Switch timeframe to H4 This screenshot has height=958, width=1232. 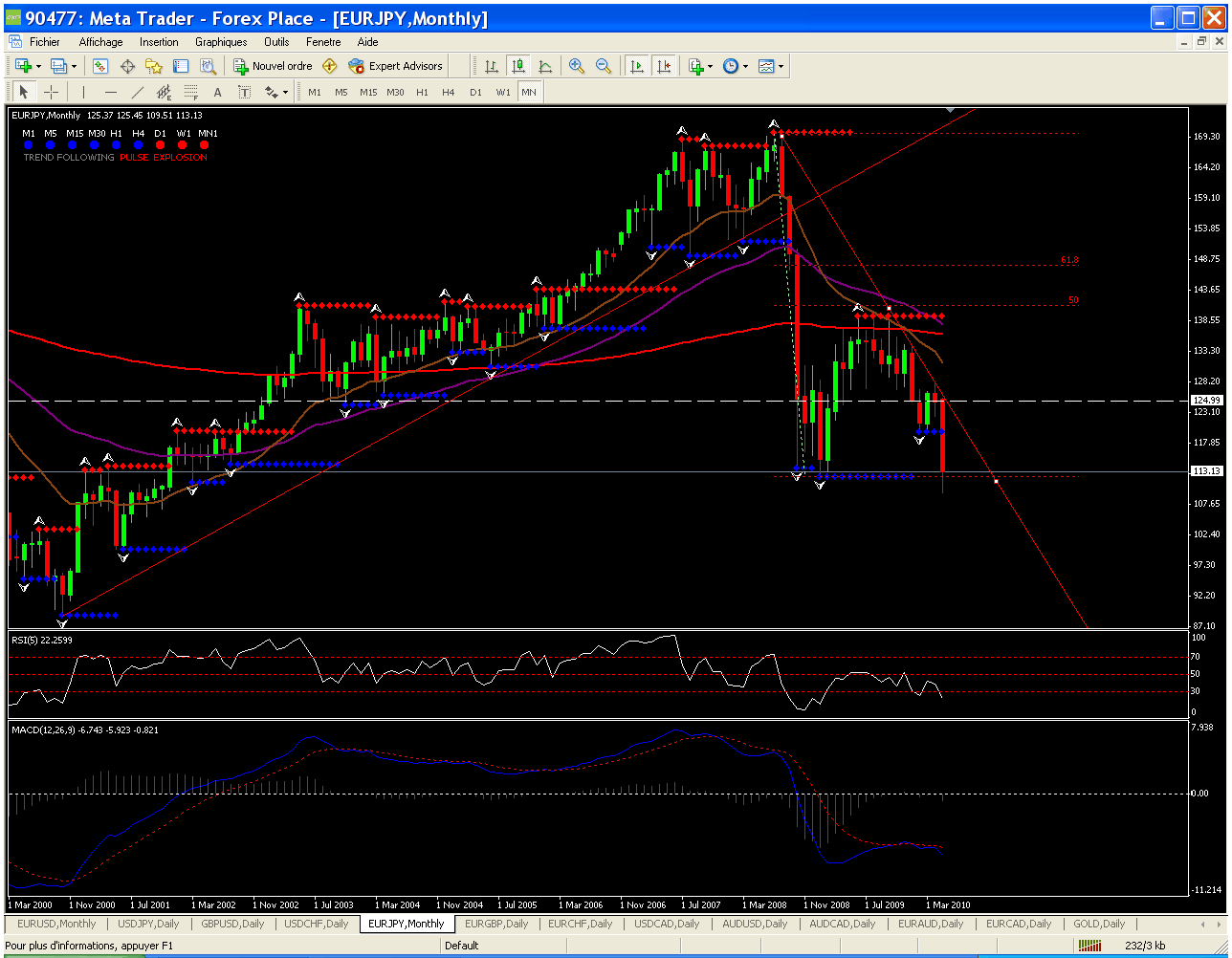[x=449, y=92]
